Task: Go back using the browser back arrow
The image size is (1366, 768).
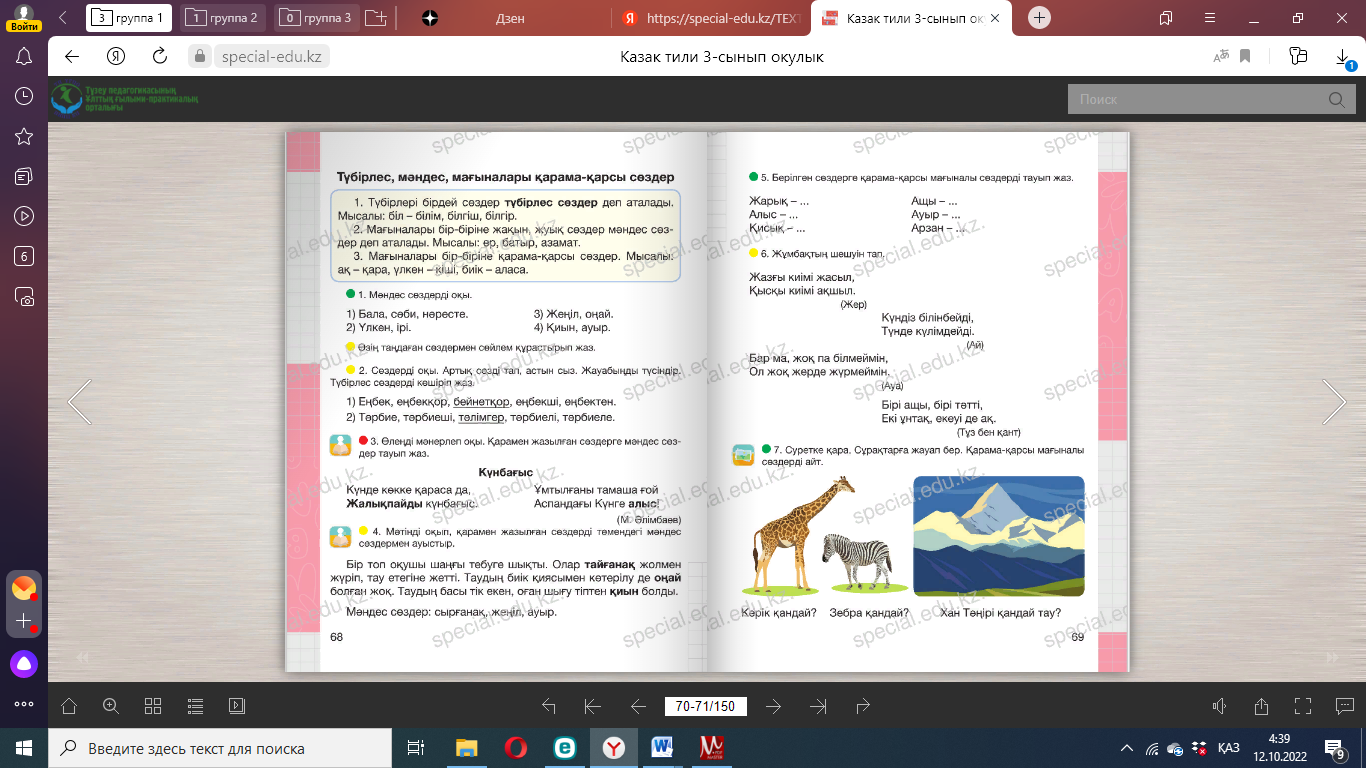Action: [x=72, y=56]
